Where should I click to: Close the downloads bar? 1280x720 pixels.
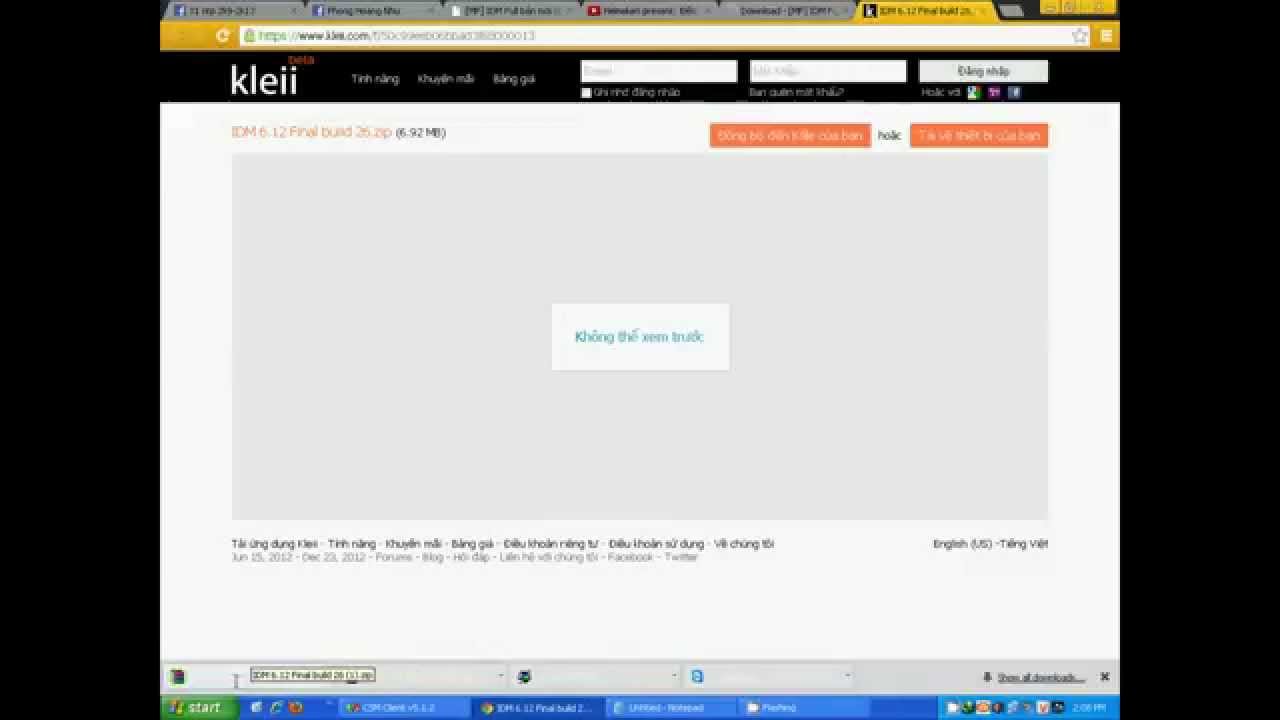(1105, 677)
